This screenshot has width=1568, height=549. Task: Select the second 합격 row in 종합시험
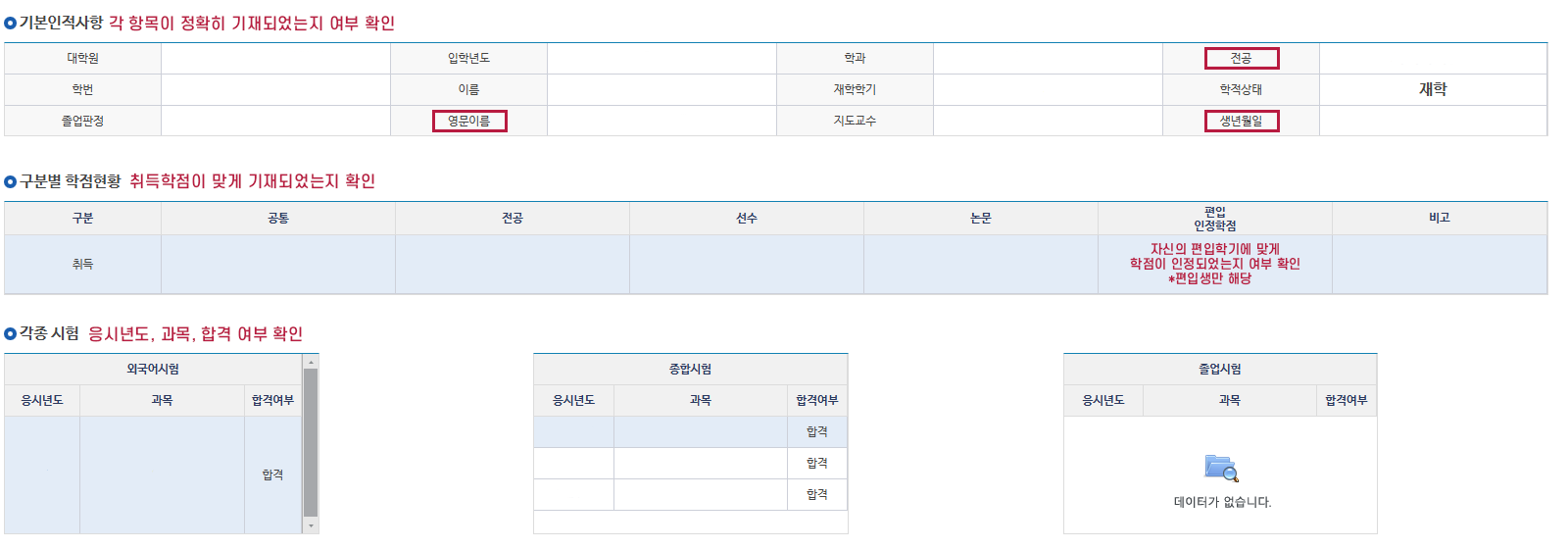pyautogui.click(x=816, y=464)
